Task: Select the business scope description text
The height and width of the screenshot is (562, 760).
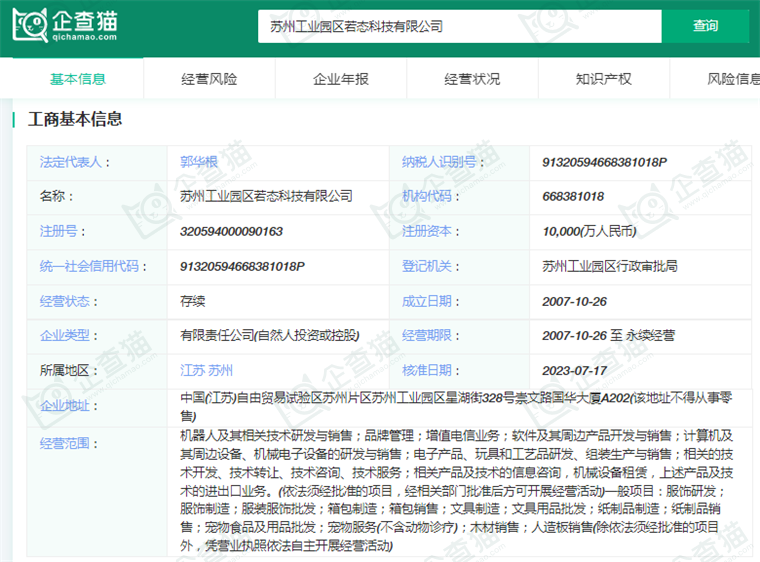Action: tap(456, 490)
